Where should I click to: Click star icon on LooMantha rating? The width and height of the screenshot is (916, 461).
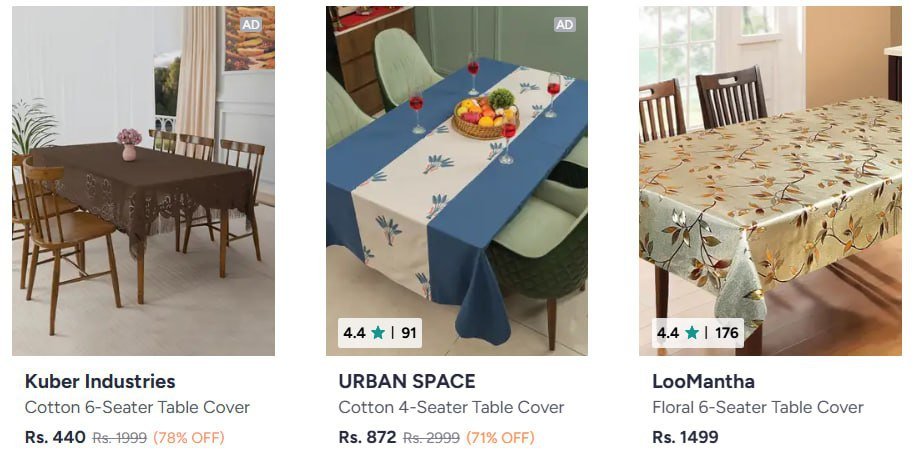(x=692, y=333)
